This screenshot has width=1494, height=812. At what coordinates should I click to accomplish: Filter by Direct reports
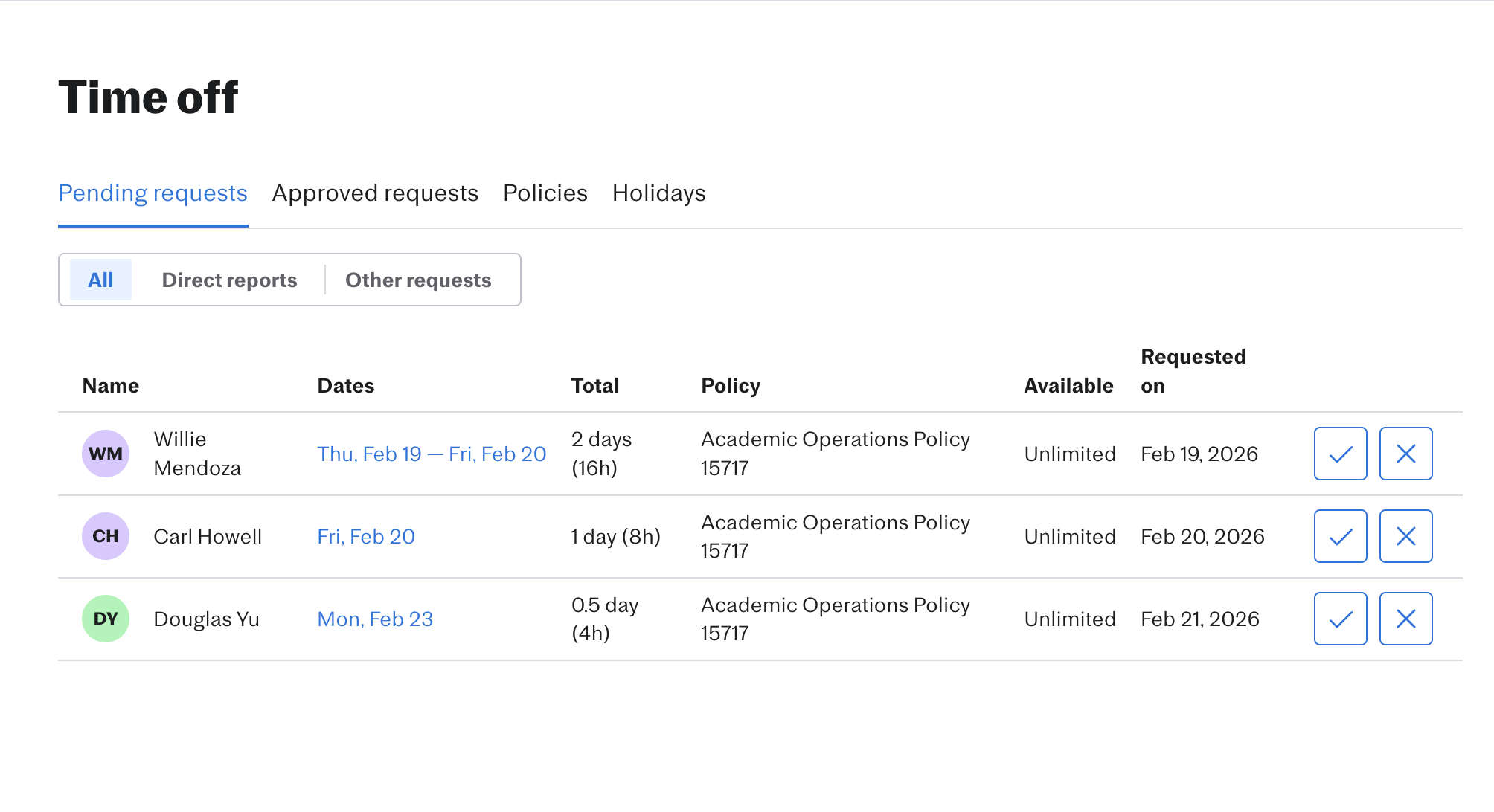(229, 280)
